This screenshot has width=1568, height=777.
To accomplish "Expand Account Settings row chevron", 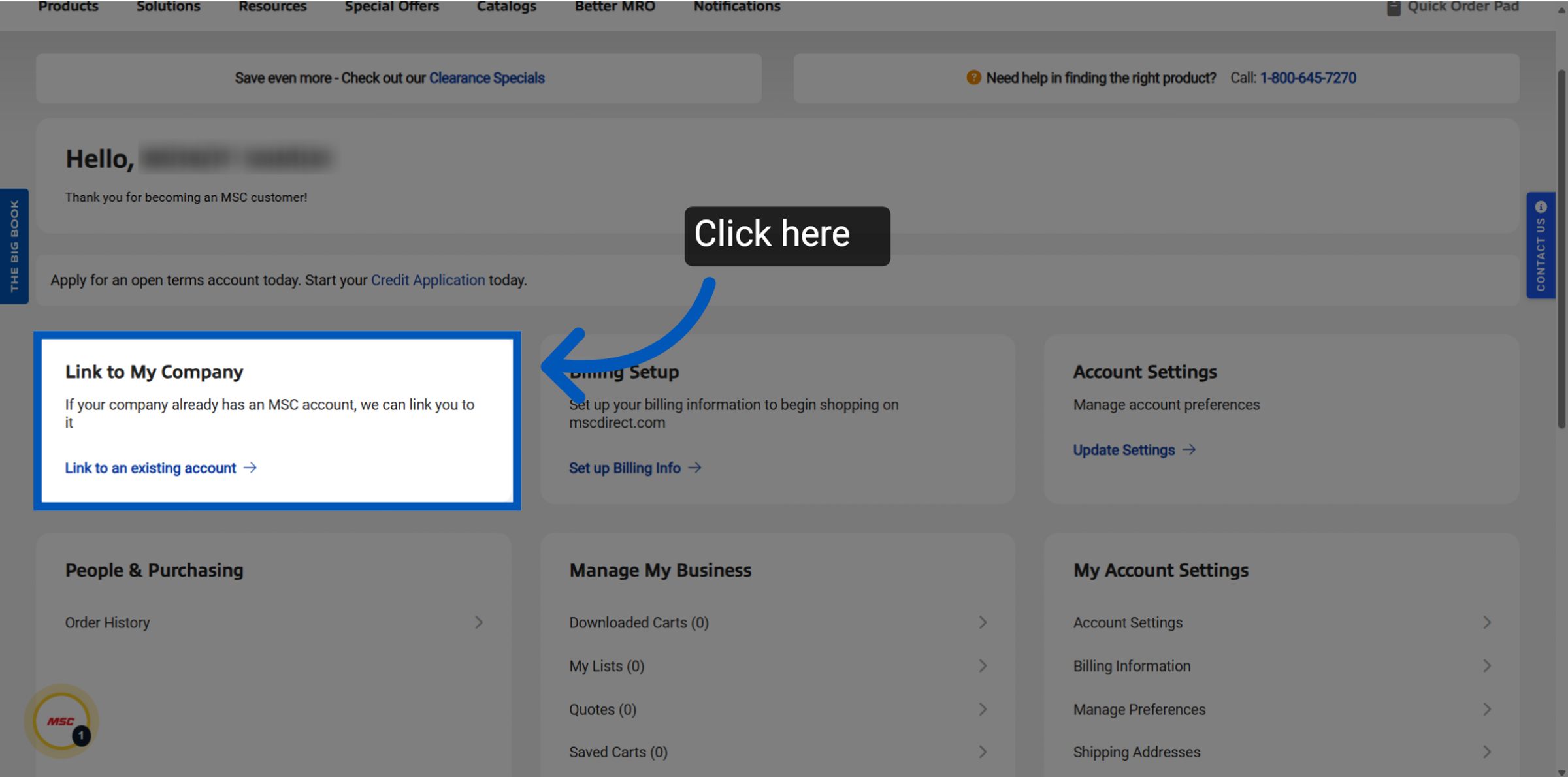I will click(1487, 622).
